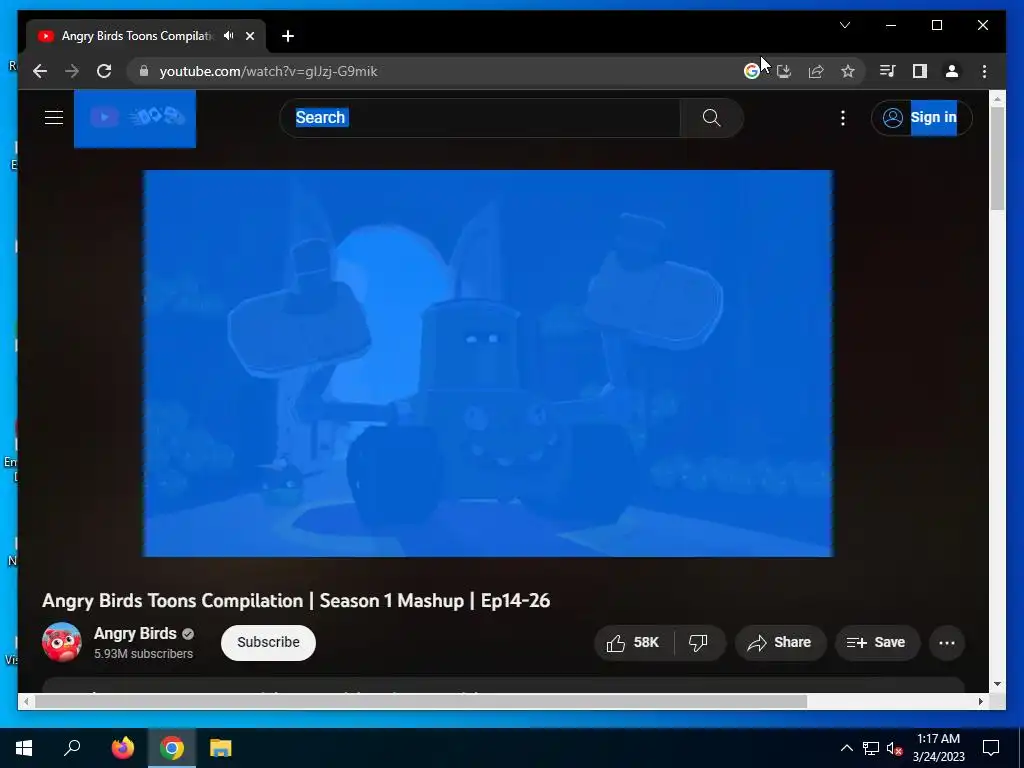1024x768 pixels.
Task: Focus the YouTube Search input field
Action: pos(480,118)
